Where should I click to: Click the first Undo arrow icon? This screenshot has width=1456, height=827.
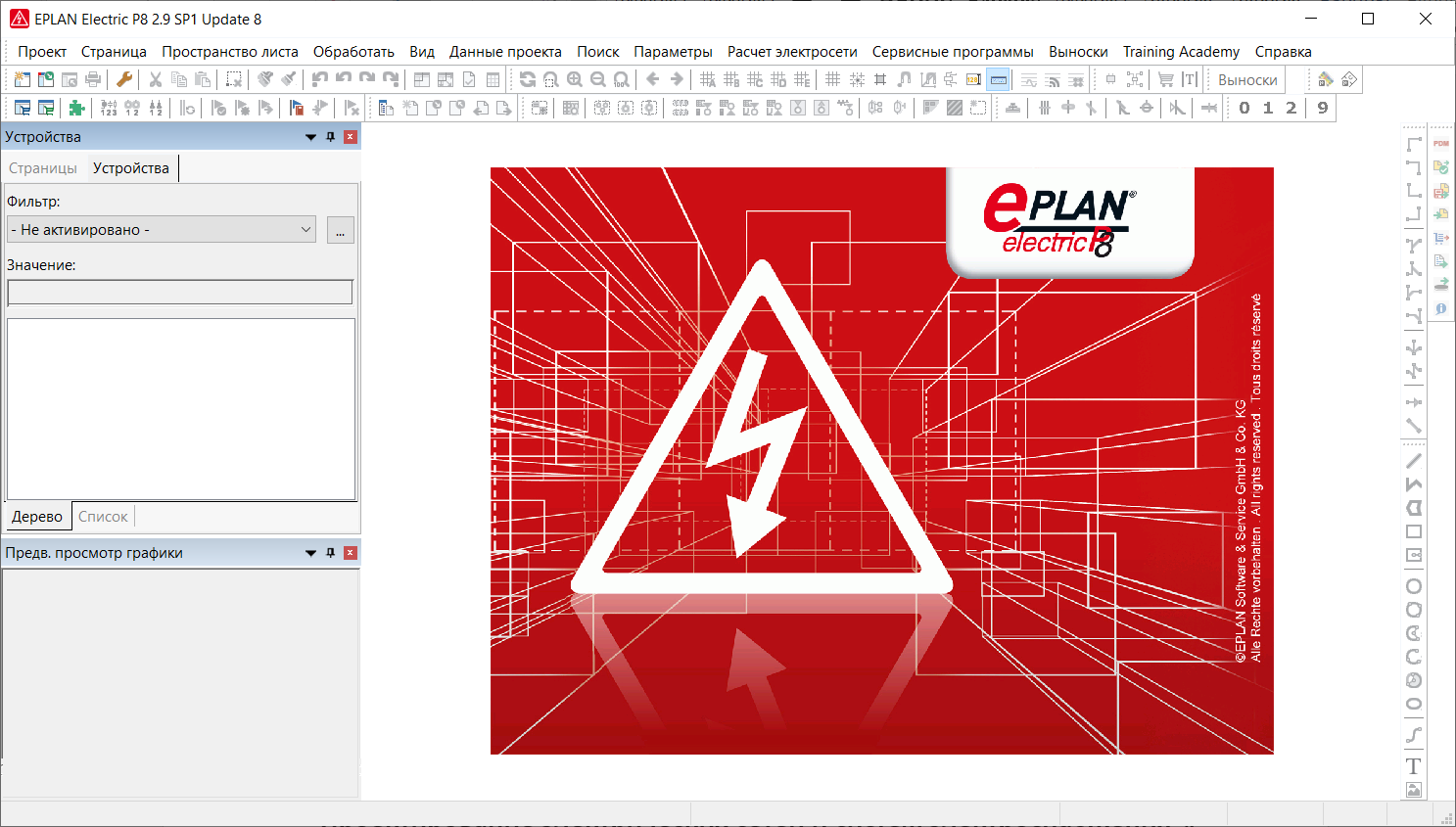pos(320,80)
